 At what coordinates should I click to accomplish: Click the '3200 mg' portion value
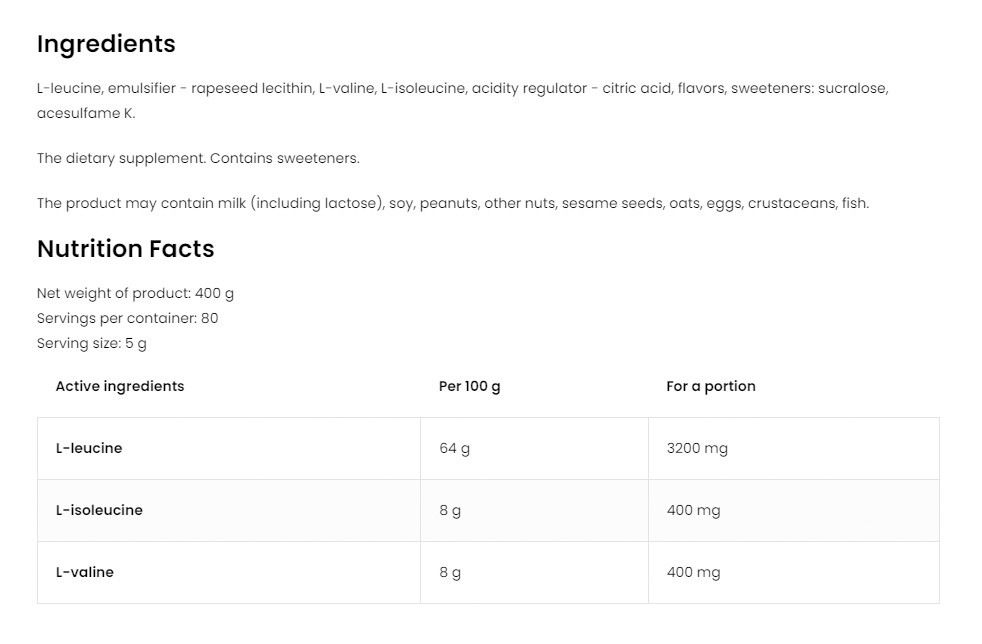[x=697, y=448]
